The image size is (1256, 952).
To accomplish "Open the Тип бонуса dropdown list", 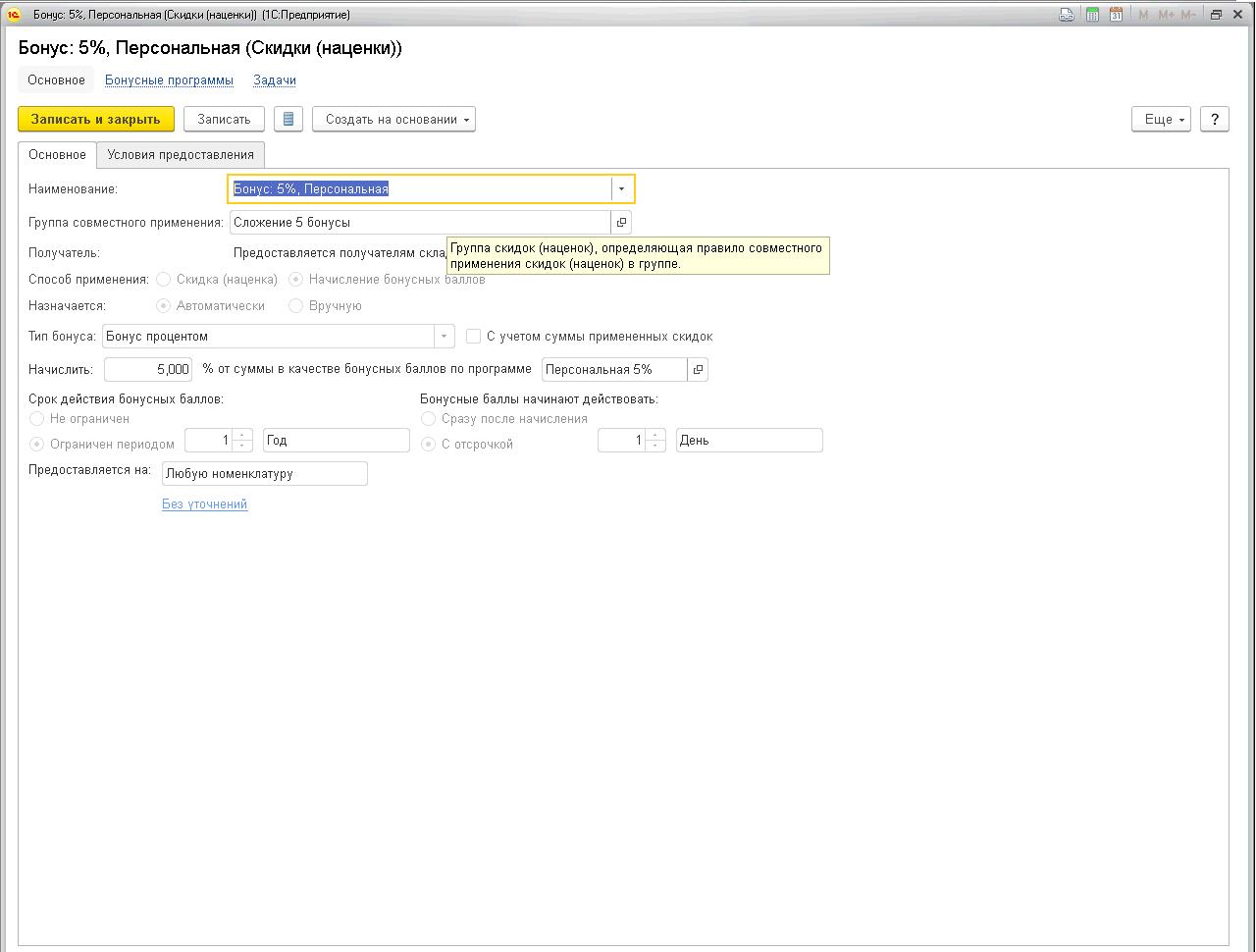I will coord(444,336).
